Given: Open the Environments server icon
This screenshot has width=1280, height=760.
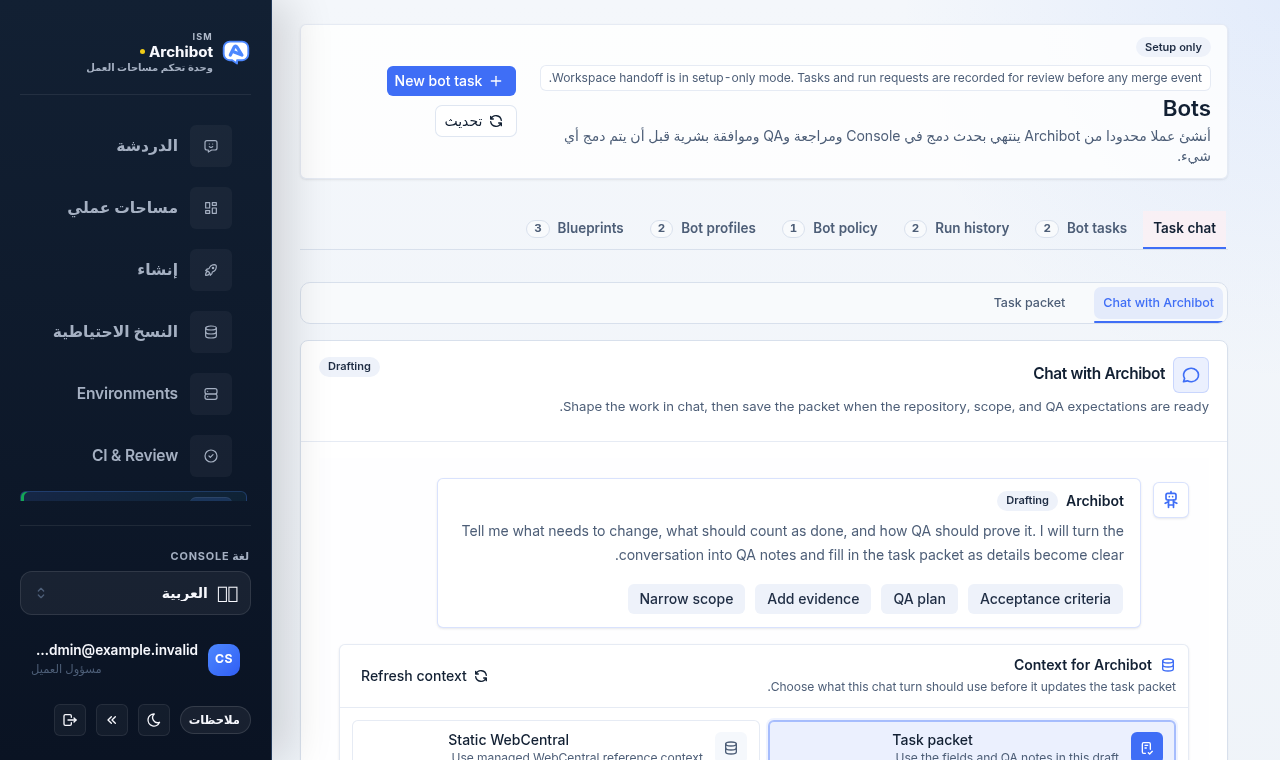Looking at the screenshot, I should pos(211,394).
